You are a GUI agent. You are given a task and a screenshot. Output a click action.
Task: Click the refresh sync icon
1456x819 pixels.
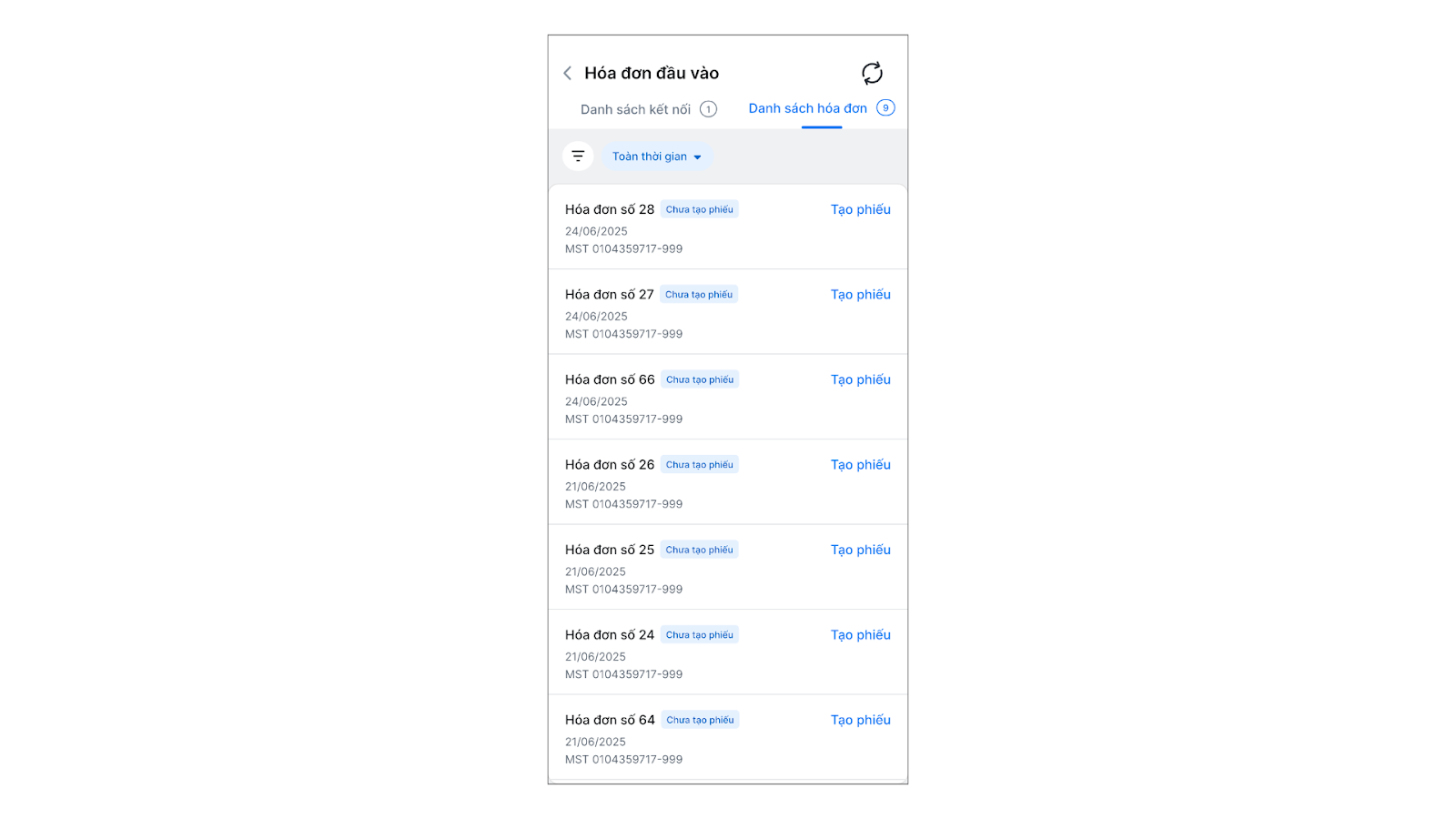pyautogui.click(x=872, y=73)
